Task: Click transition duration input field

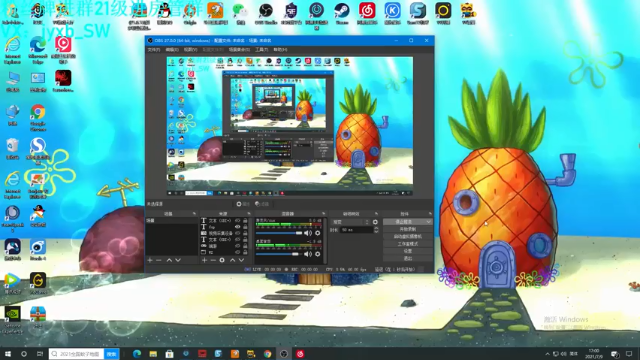Action: point(356,230)
